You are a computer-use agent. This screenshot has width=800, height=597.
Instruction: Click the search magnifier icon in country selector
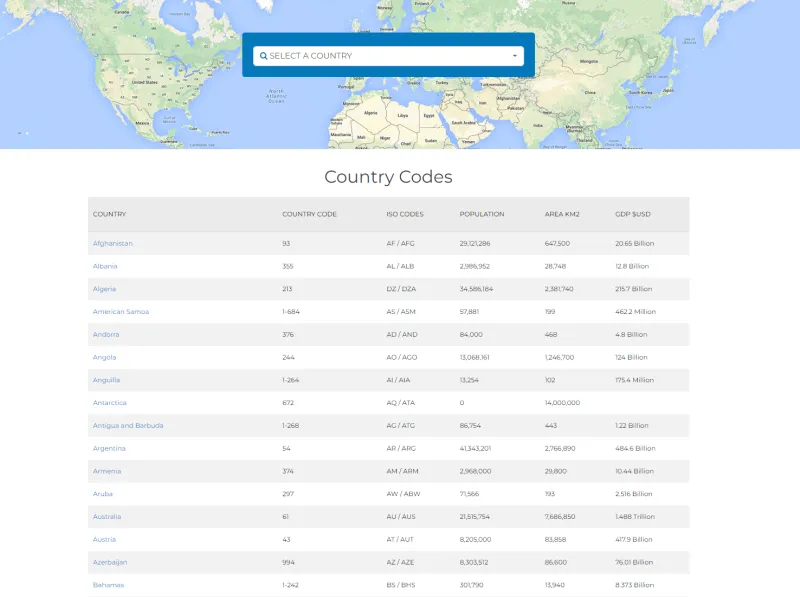pos(264,56)
